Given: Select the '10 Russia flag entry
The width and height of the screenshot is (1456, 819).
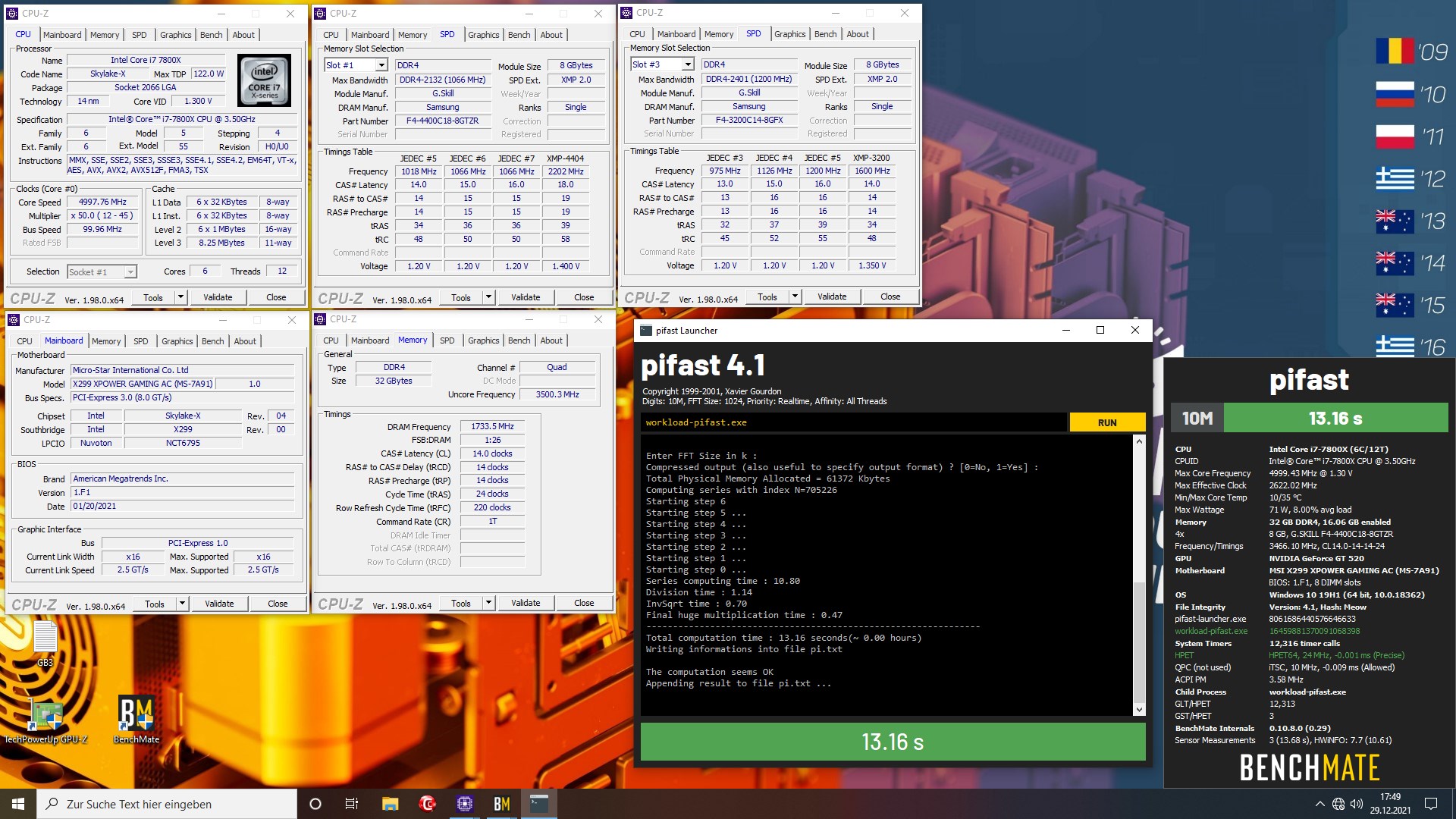Looking at the screenshot, I should [1411, 94].
